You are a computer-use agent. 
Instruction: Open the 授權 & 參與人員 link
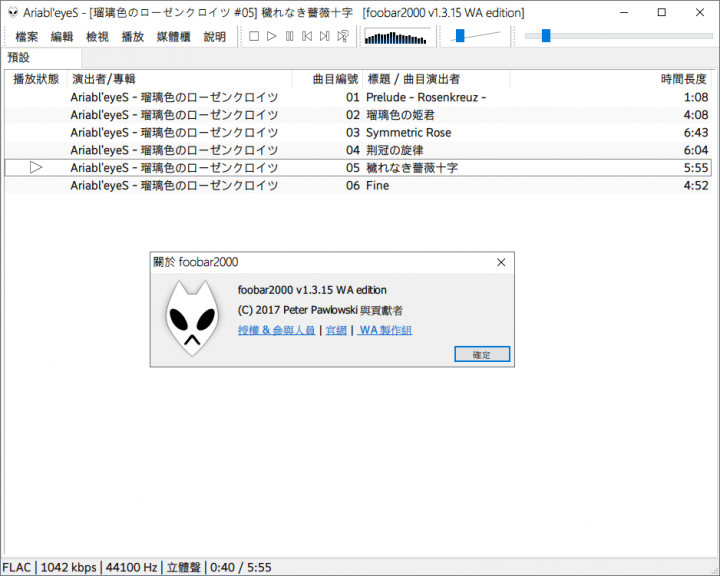[276, 330]
